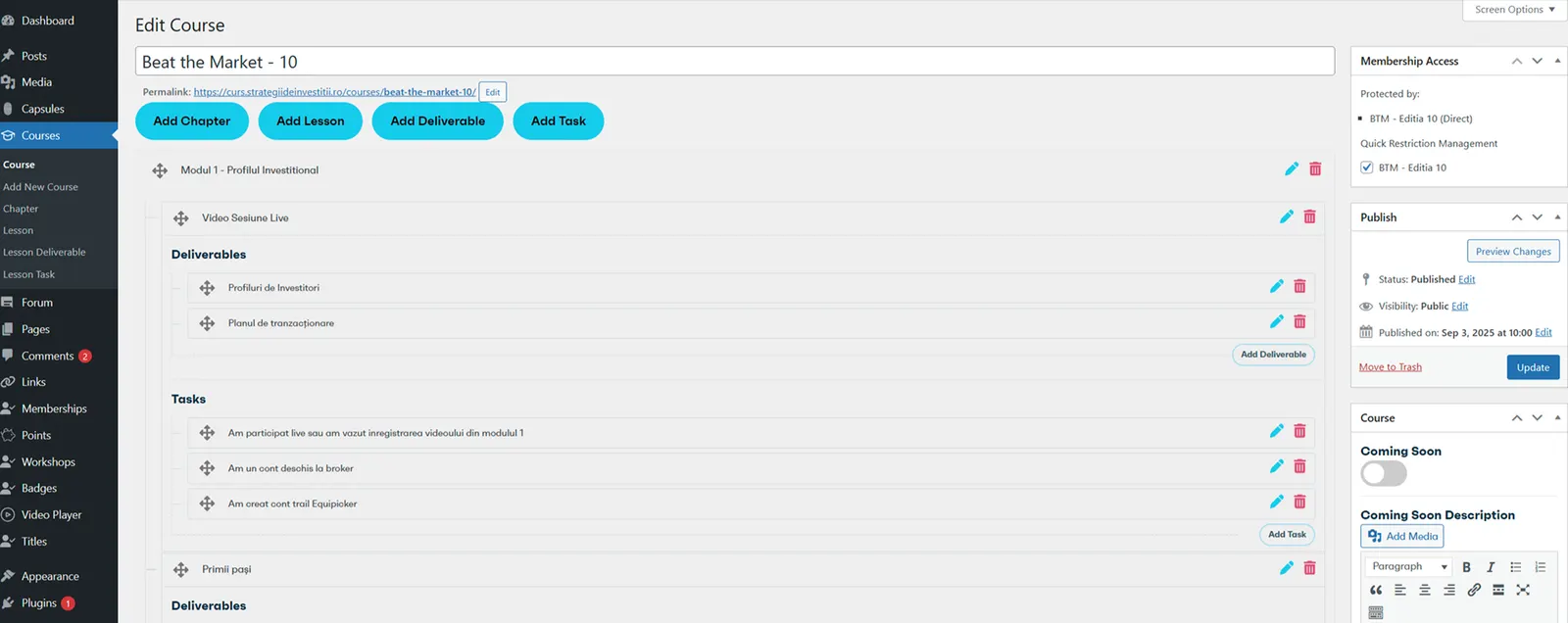Insert a link in the description editor

point(1474,590)
